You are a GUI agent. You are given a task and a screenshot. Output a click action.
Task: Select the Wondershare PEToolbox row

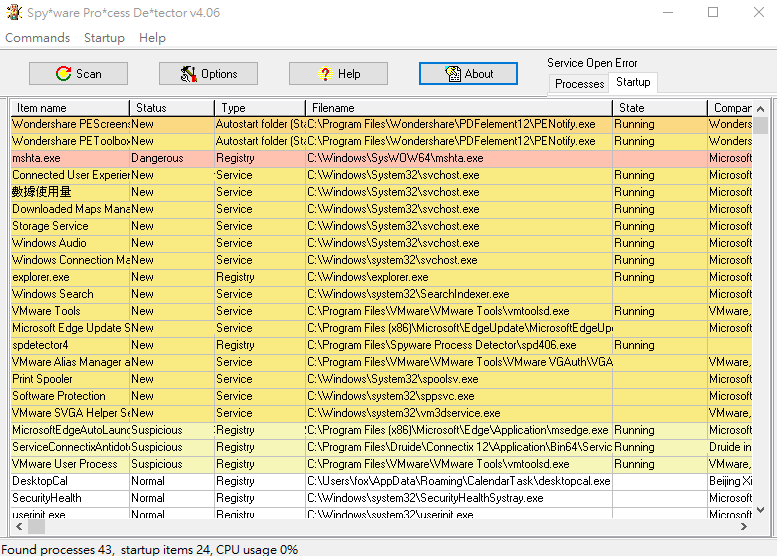pyautogui.click(x=382, y=141)
